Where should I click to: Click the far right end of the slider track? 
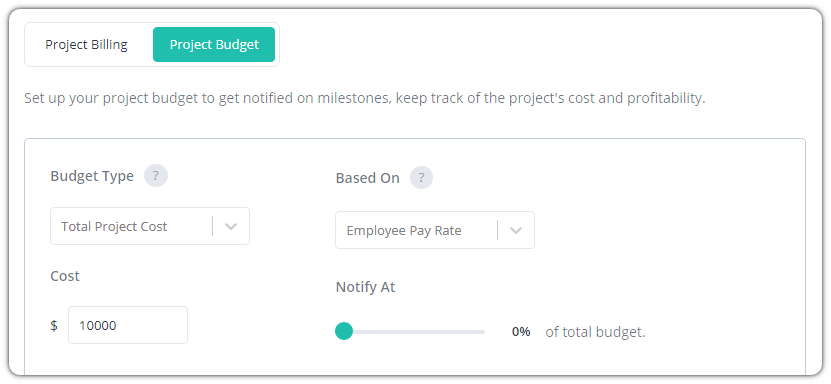click(483, 332)
